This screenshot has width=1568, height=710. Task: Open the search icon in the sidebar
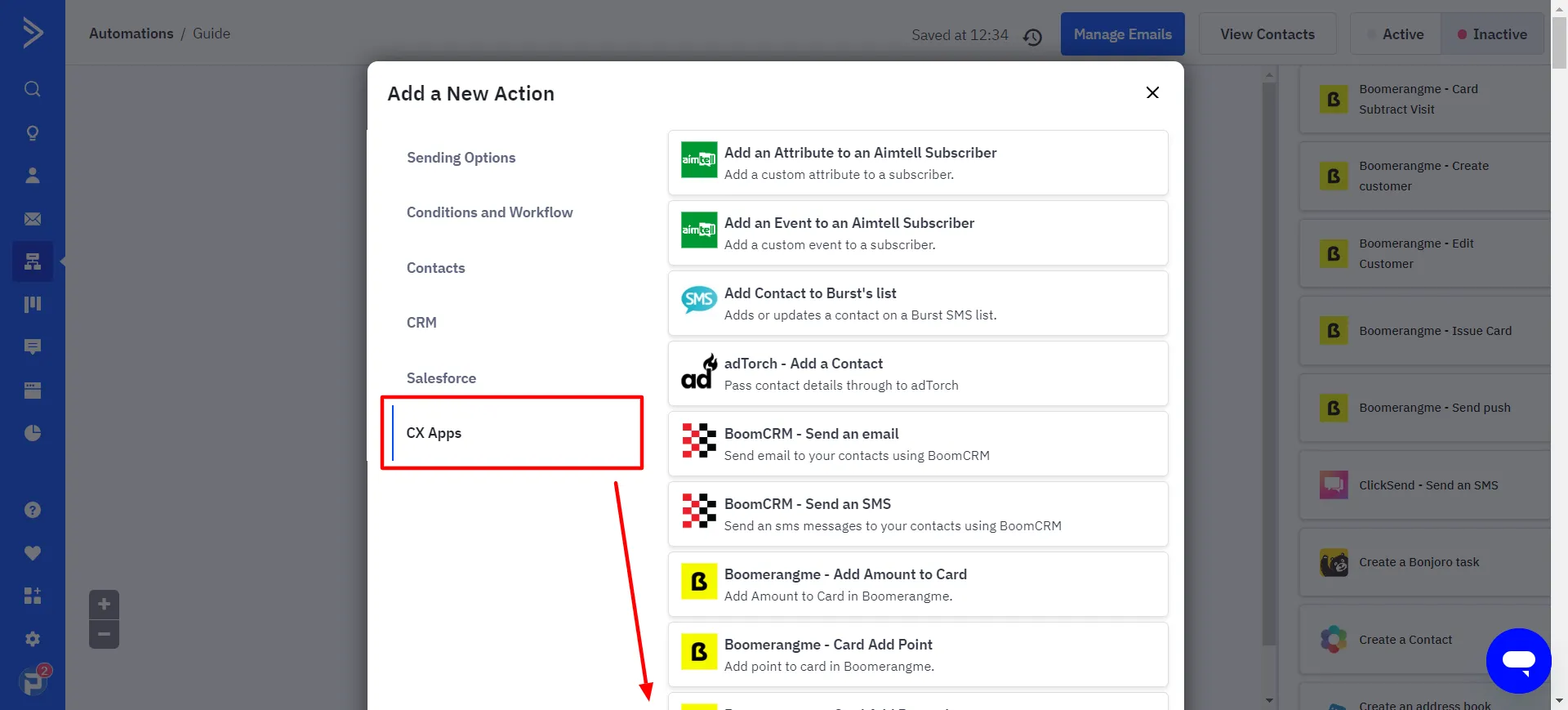[x=33, y=89]
